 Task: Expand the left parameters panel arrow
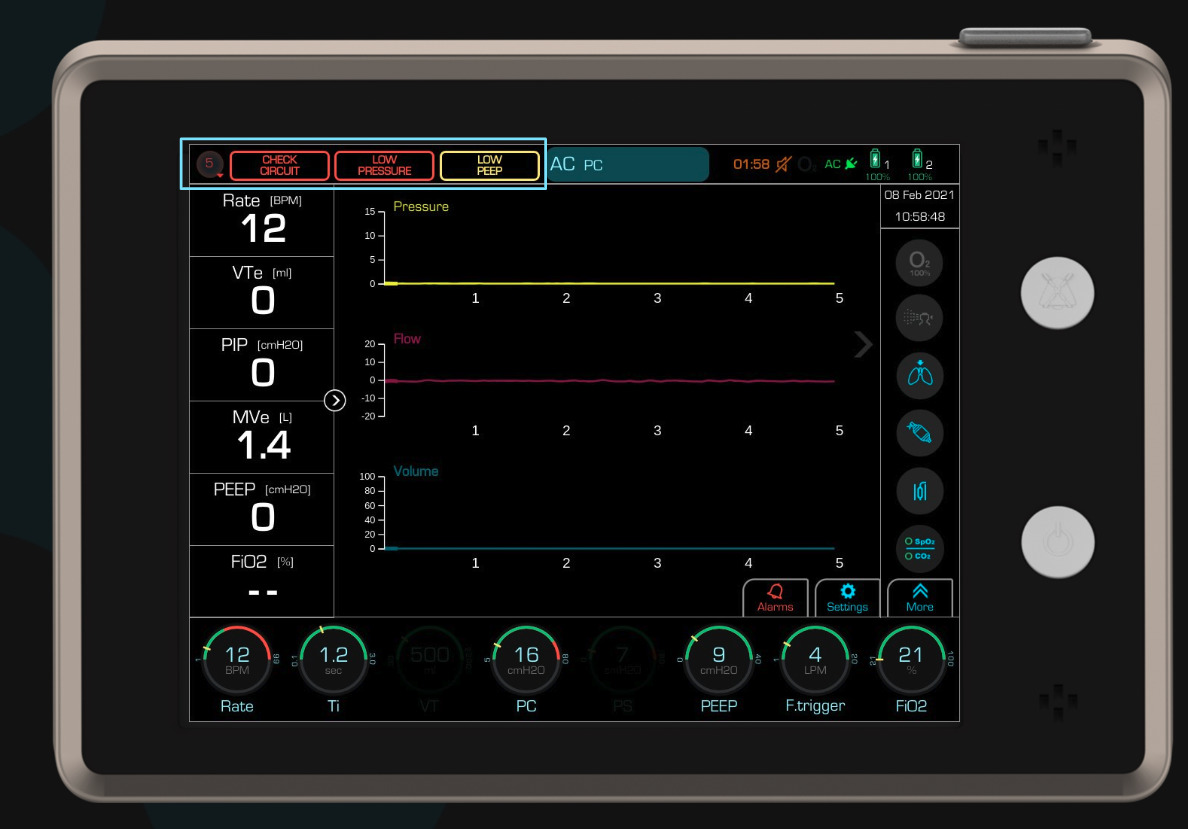click(x=335, y=400)
